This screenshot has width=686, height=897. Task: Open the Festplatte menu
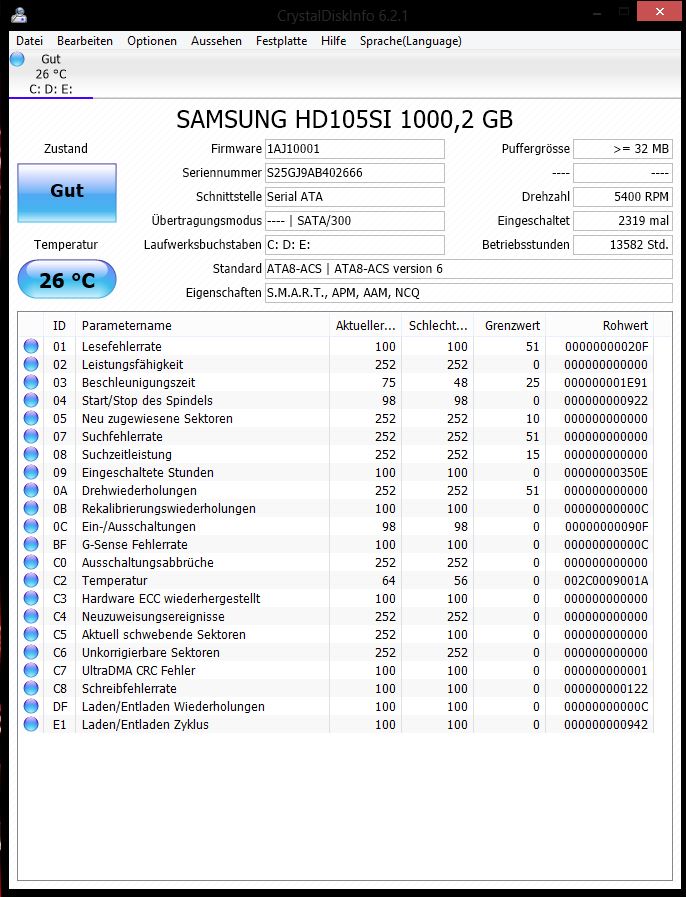(x=281, y=41)
